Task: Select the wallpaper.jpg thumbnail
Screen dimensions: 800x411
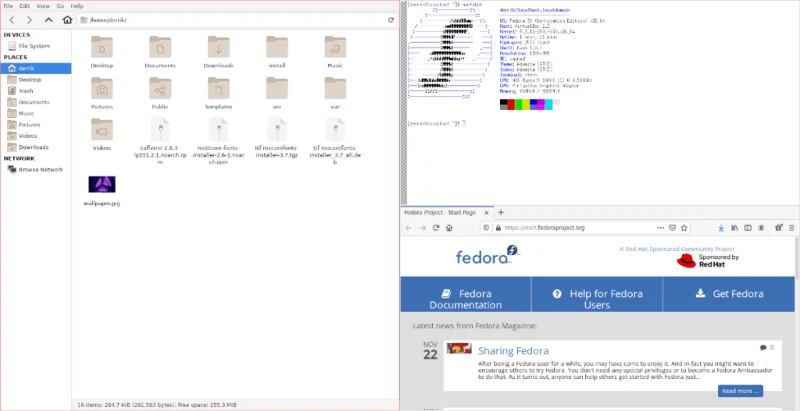Action: tap(102, 184)
